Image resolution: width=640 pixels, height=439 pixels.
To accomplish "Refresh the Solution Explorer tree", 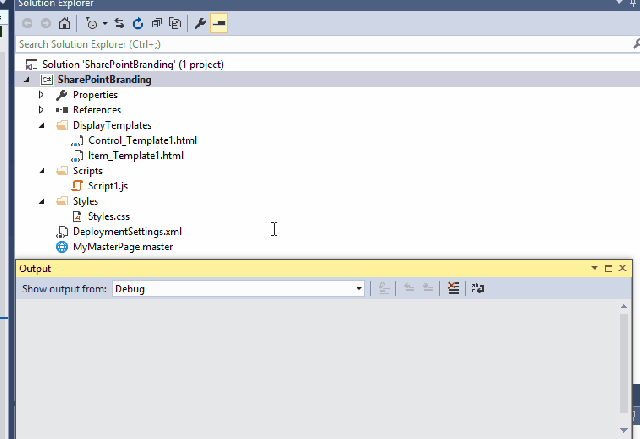I will point(137,23).
